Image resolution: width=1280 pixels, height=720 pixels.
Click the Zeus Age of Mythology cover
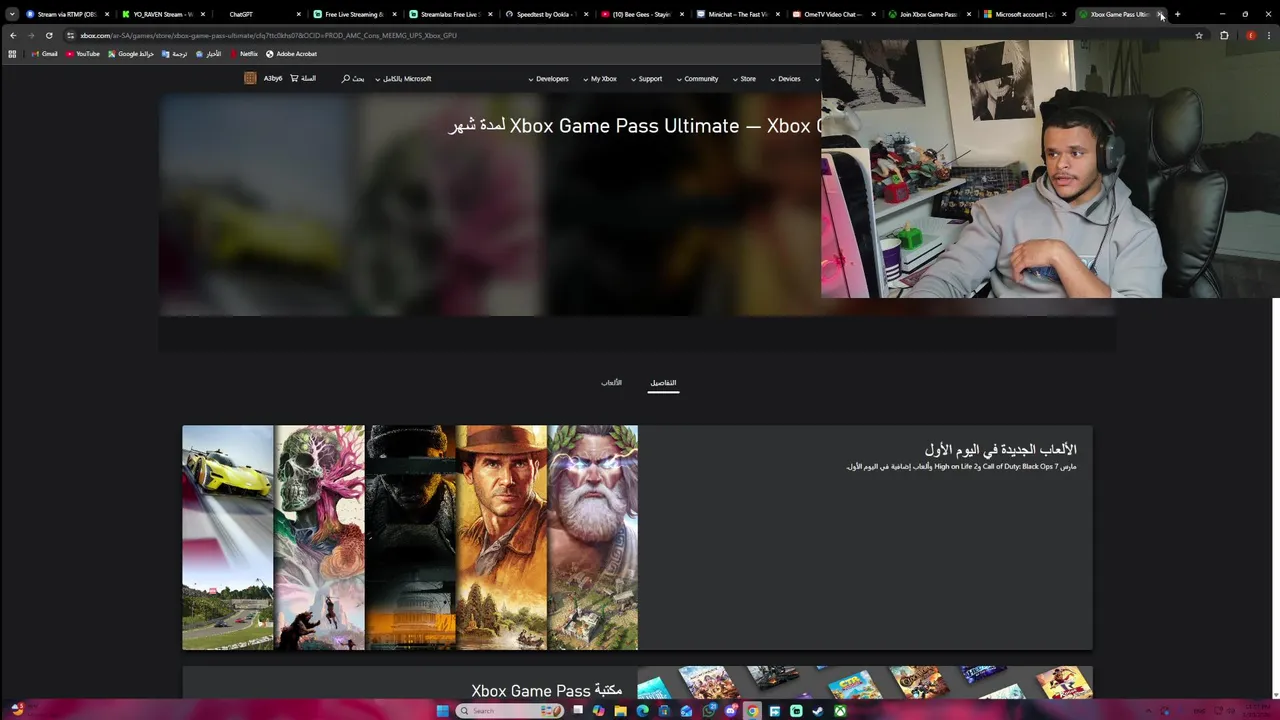point(593,537)
